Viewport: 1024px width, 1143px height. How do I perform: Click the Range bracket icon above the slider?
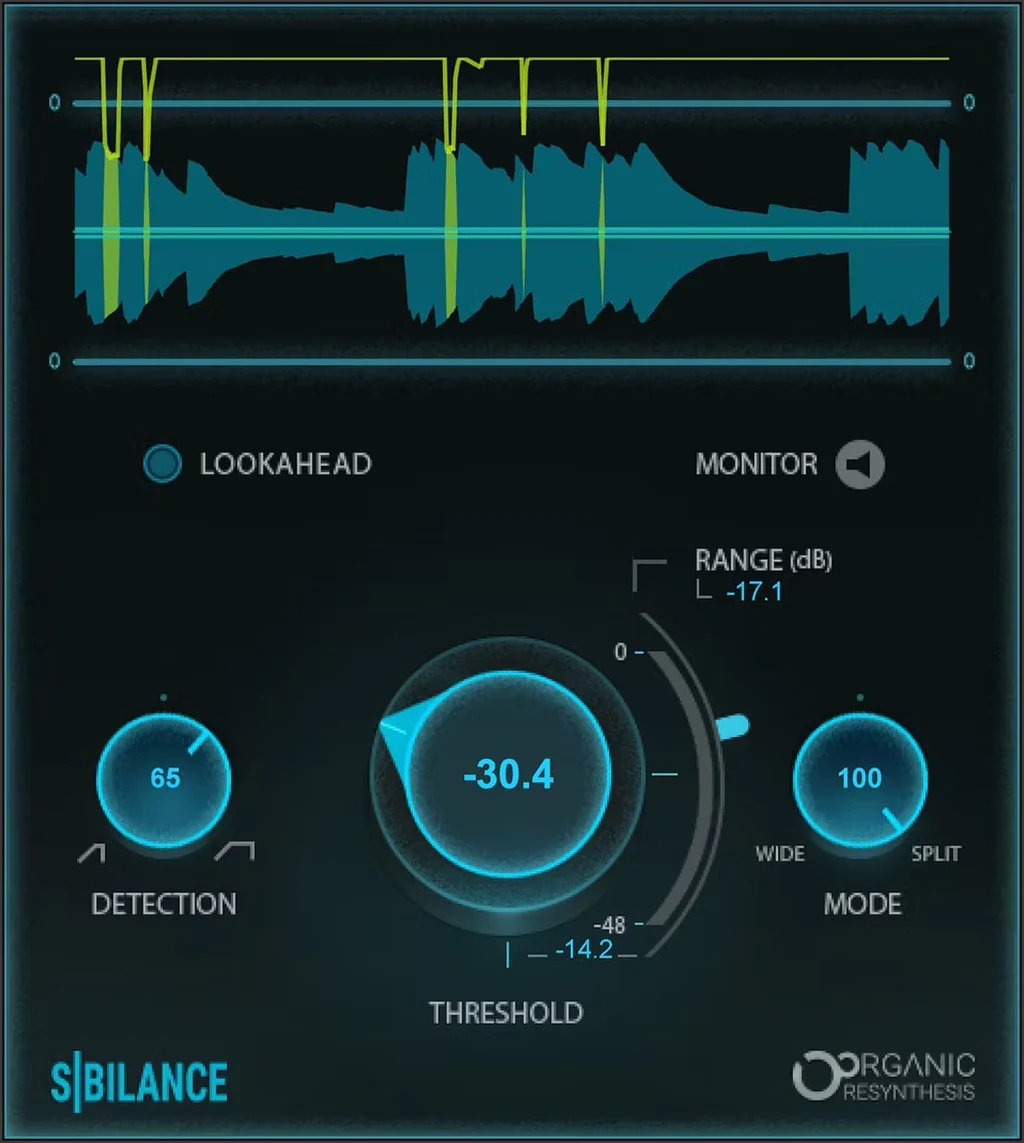click(649, 574)
